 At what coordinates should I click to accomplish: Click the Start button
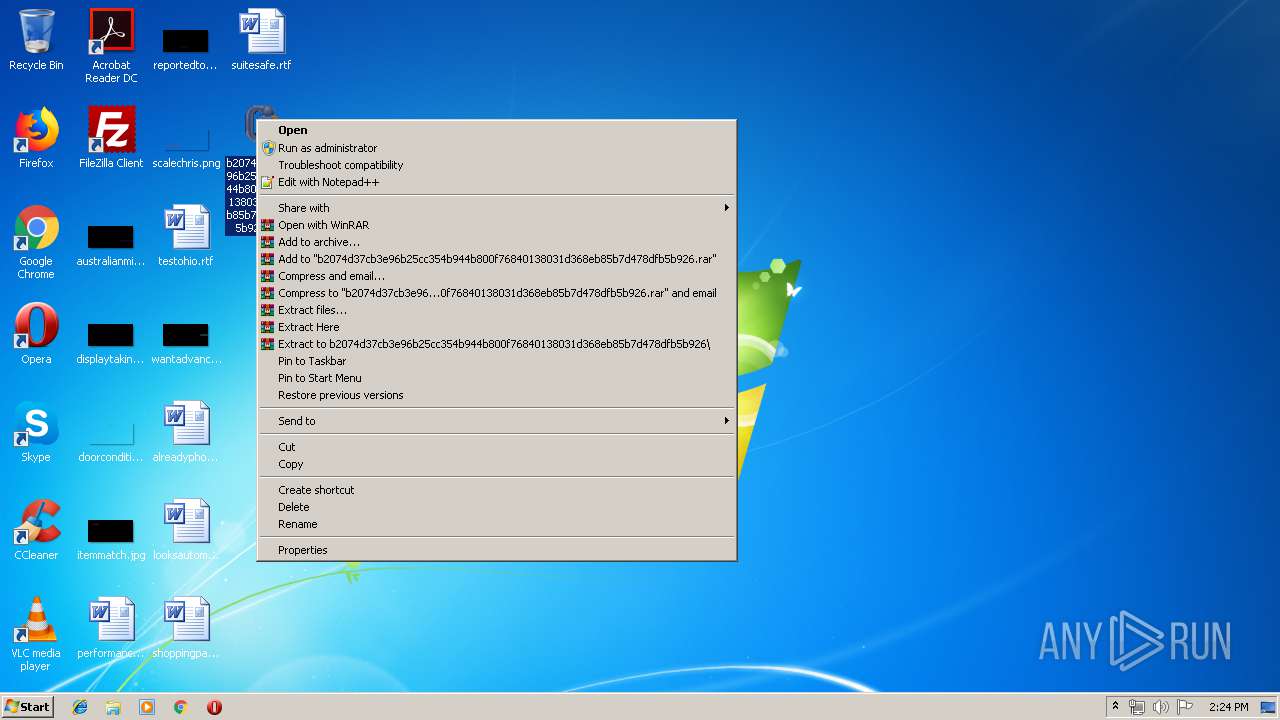[28, 707]
